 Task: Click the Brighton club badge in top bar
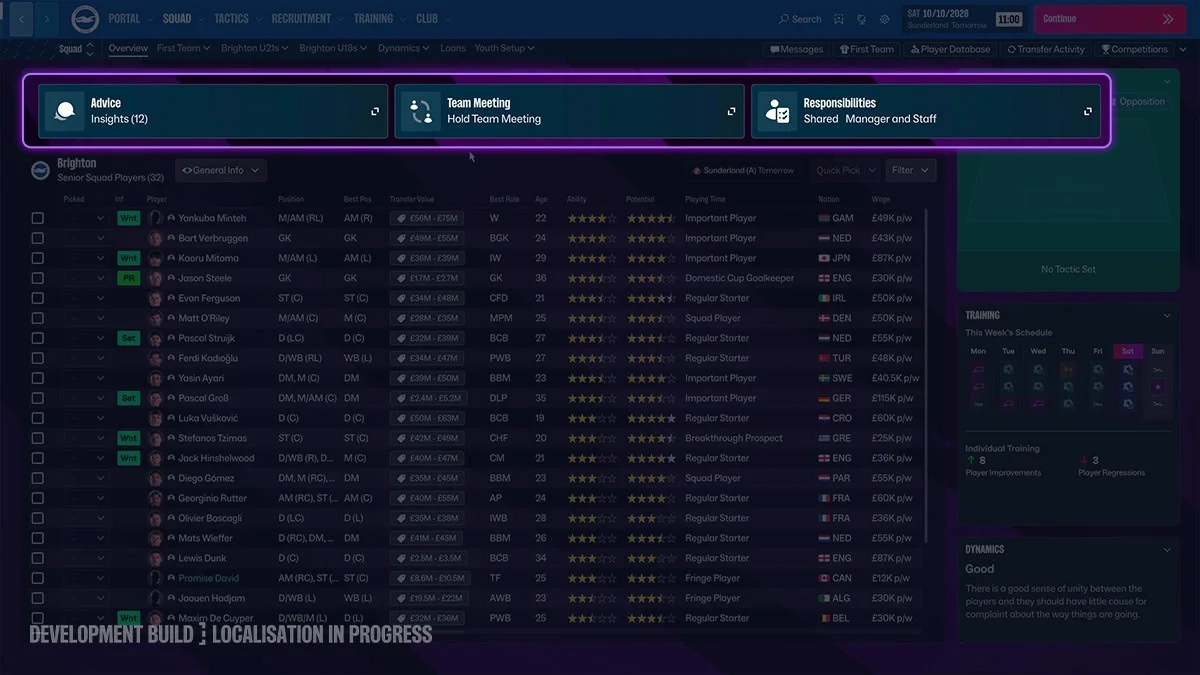pos(85,19)
